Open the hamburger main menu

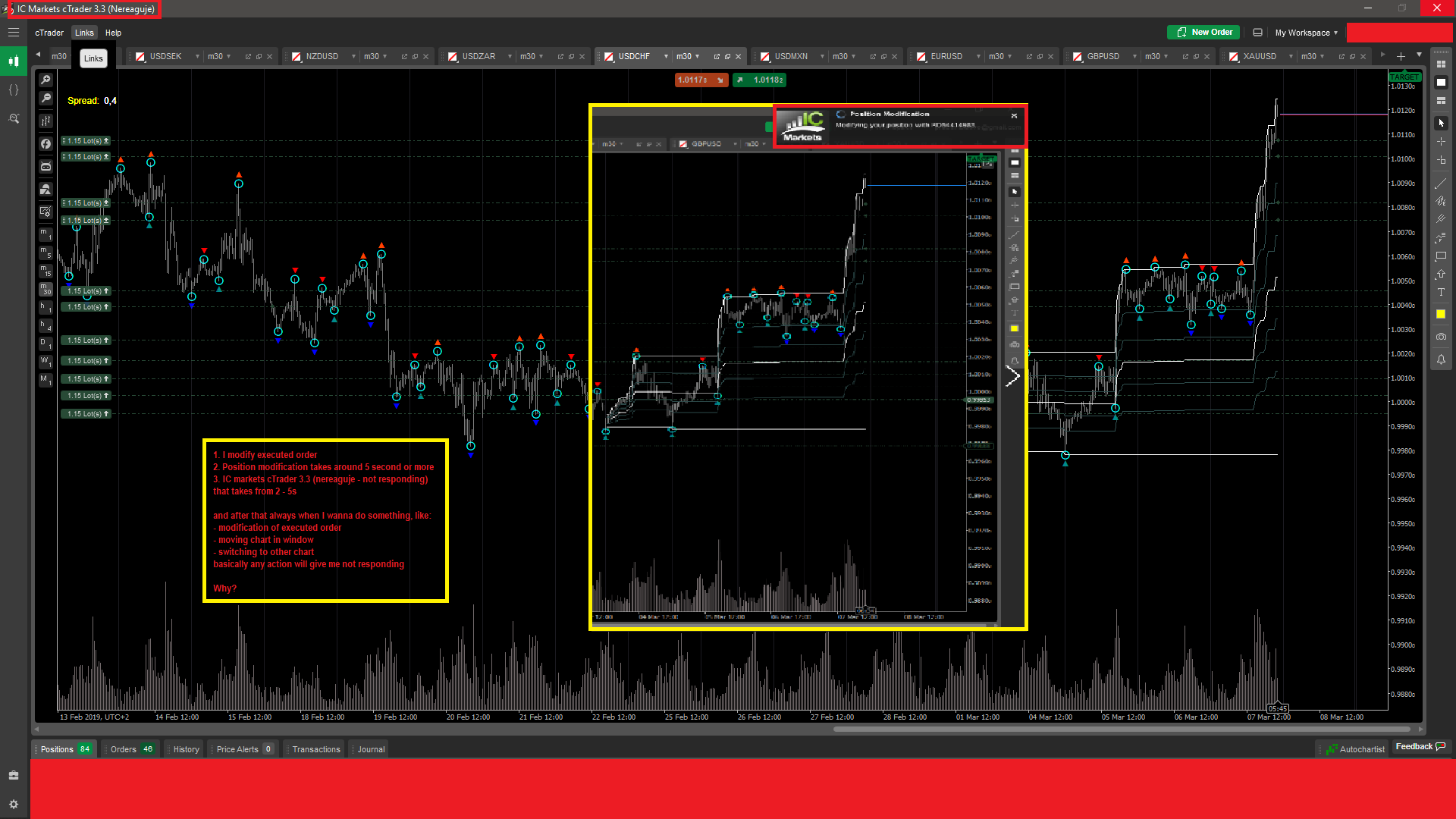(x=14, y=33)
